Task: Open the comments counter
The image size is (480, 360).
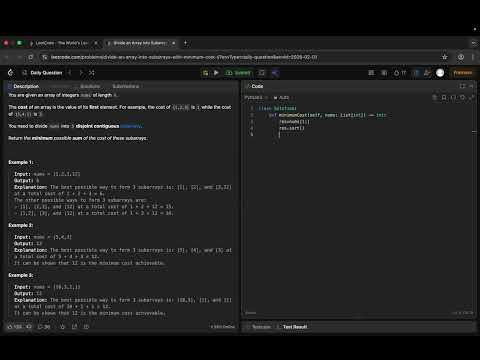Action: tap(44, 327)
